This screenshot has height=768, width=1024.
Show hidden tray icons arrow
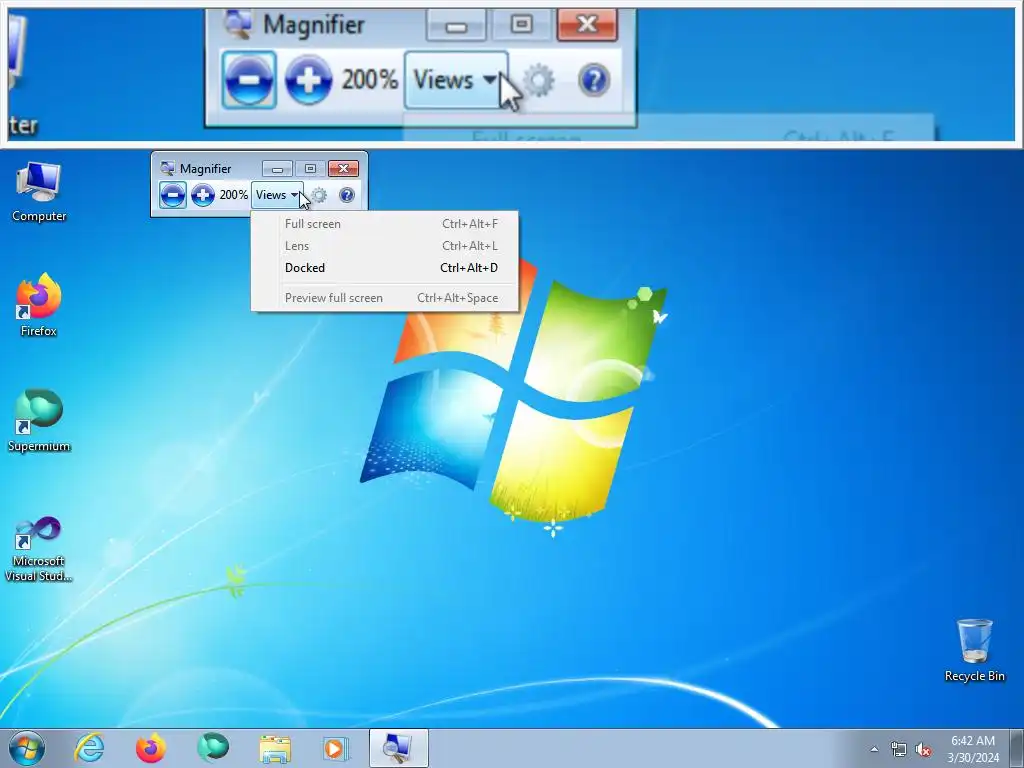(874, 749)
